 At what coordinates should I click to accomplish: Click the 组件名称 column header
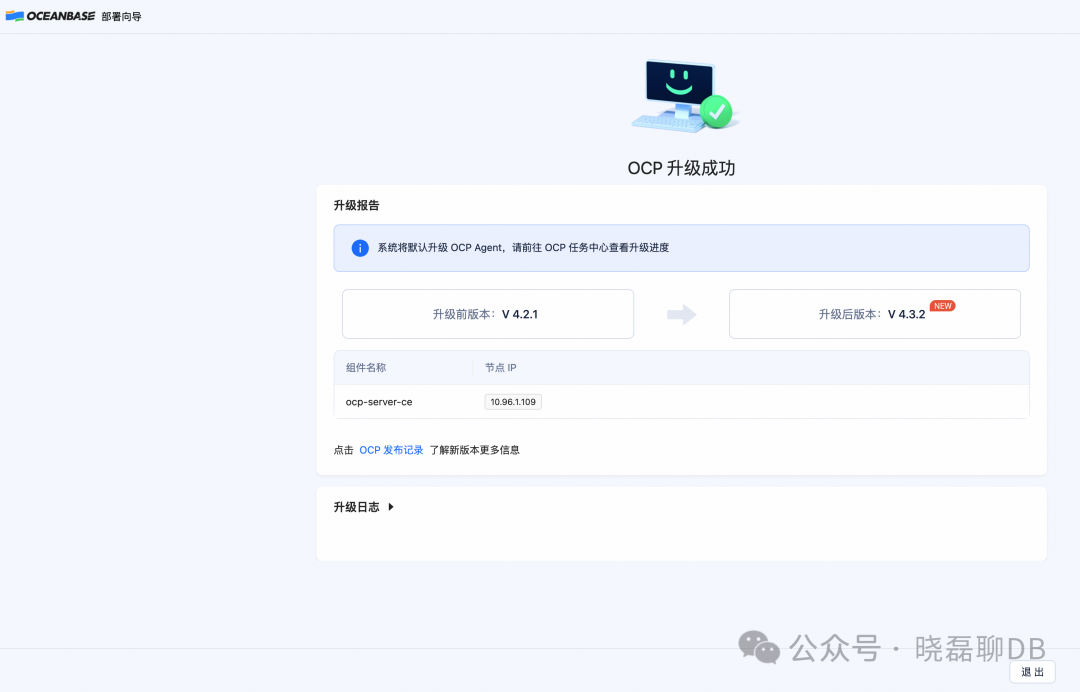click(366, 368)
